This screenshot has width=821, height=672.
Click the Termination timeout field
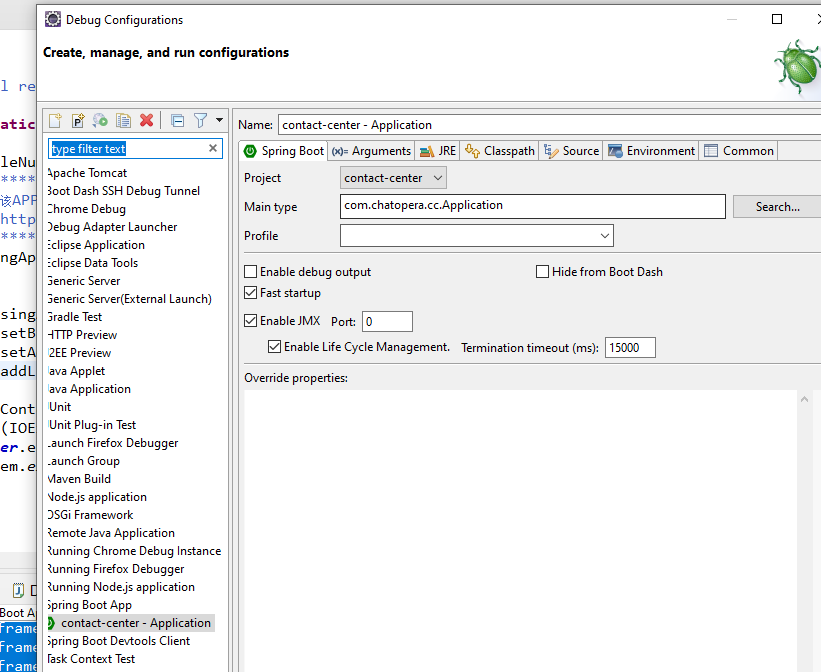point(630,348)
